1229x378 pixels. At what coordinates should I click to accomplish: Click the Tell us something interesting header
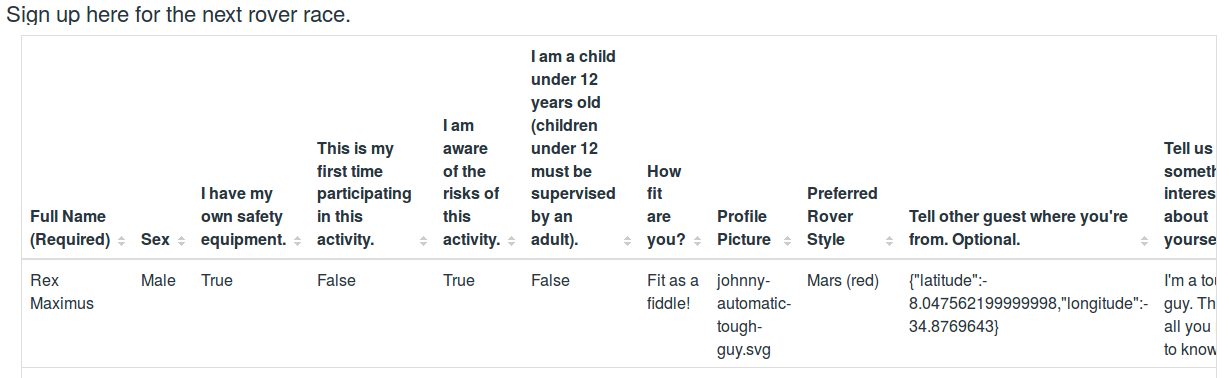(1190, 194)
